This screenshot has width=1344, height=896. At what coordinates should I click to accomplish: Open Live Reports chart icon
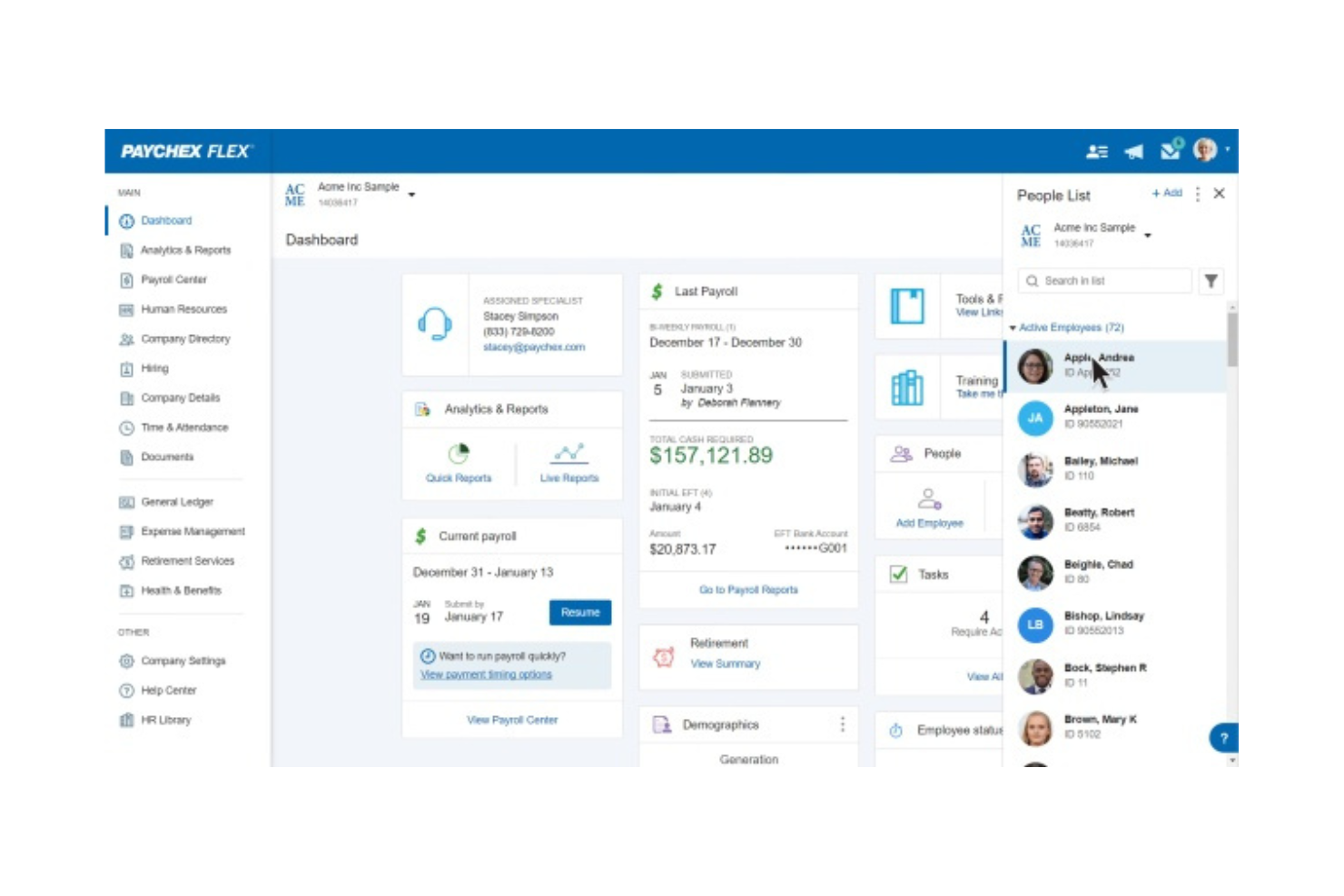[569, 453]
